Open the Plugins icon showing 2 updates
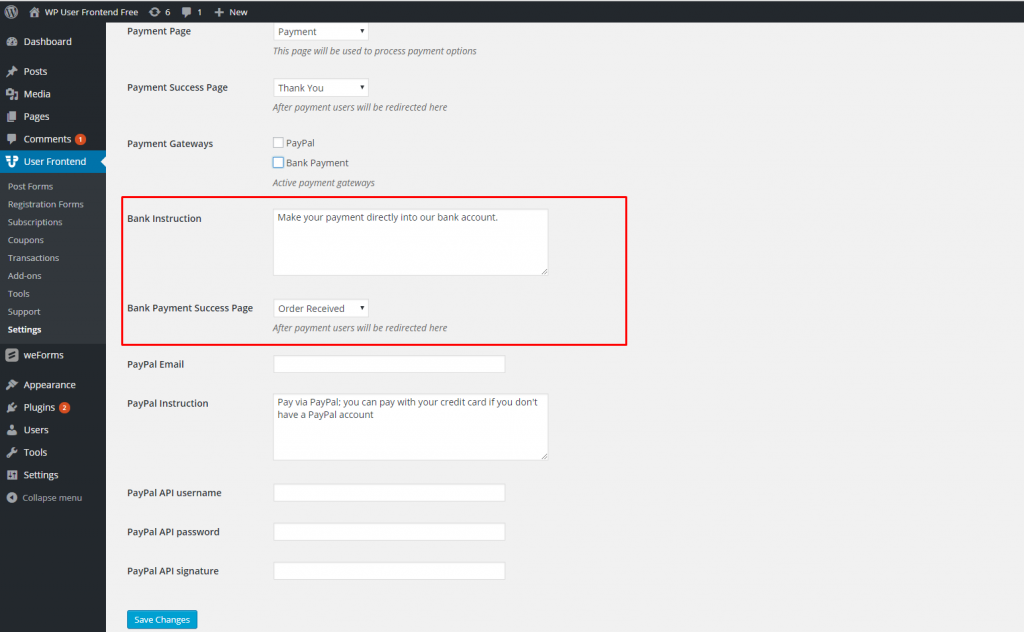Image resolution: width=1024 pixels, height=632 pixels. point(14,407)
